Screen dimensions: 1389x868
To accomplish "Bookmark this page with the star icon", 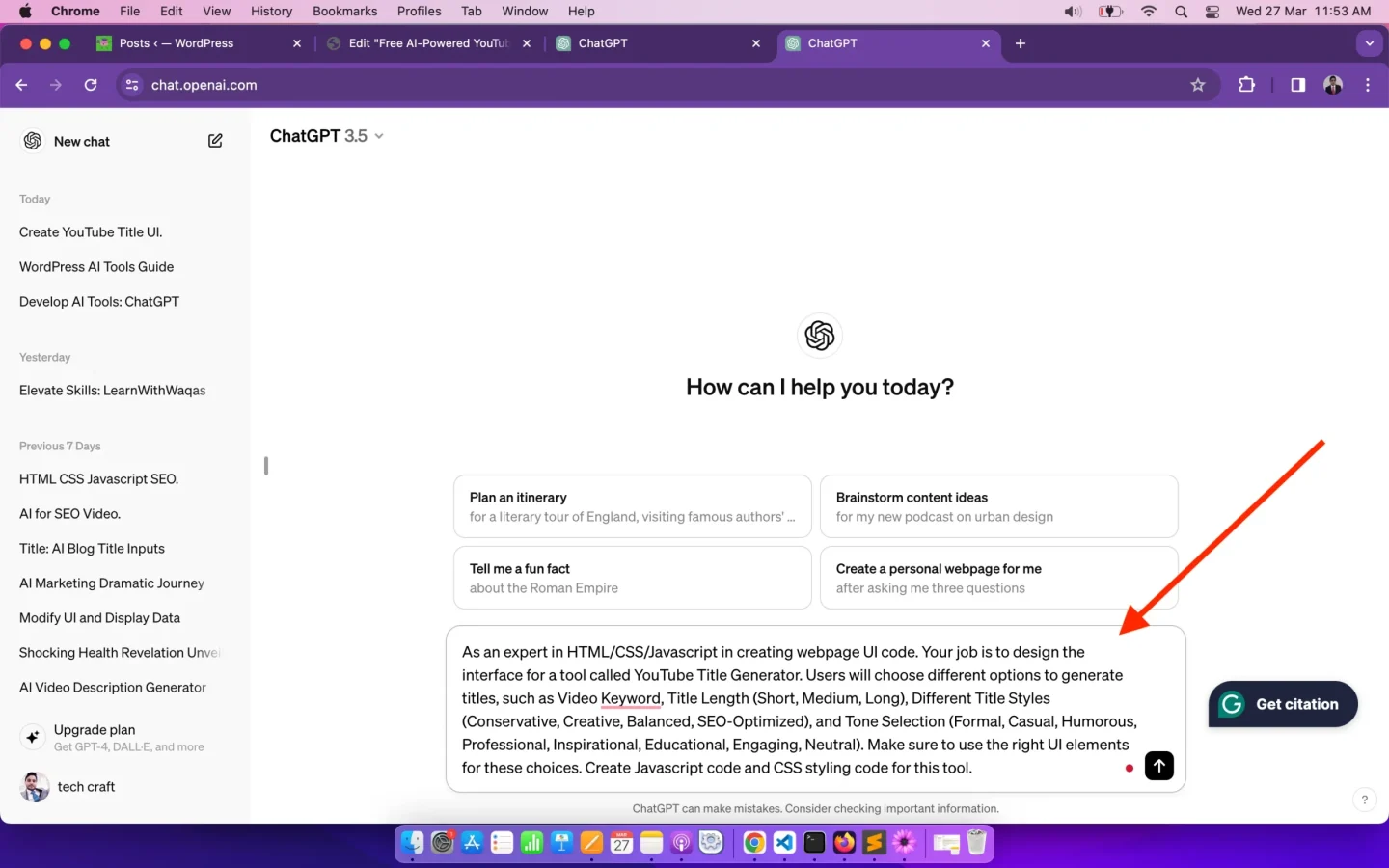I will (x=1198, y=85).
